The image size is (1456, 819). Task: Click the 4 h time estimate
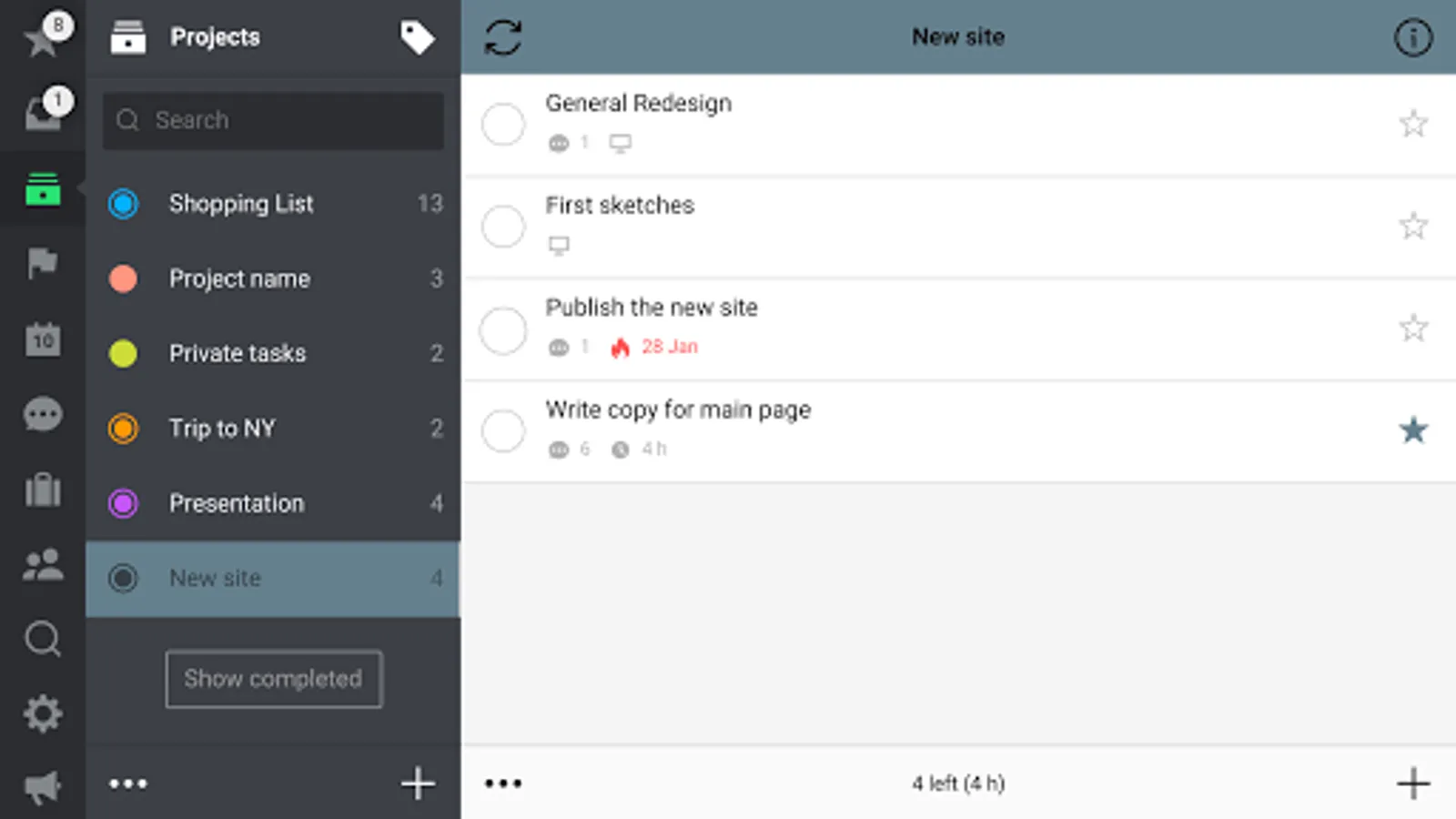click(x=653, y=449)
